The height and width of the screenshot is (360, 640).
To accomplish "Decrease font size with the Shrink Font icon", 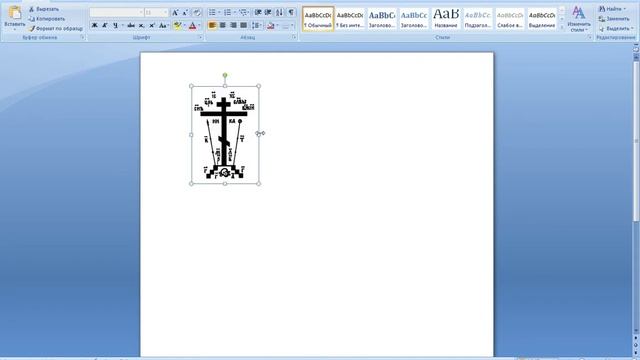I will [x=185, y=13].
